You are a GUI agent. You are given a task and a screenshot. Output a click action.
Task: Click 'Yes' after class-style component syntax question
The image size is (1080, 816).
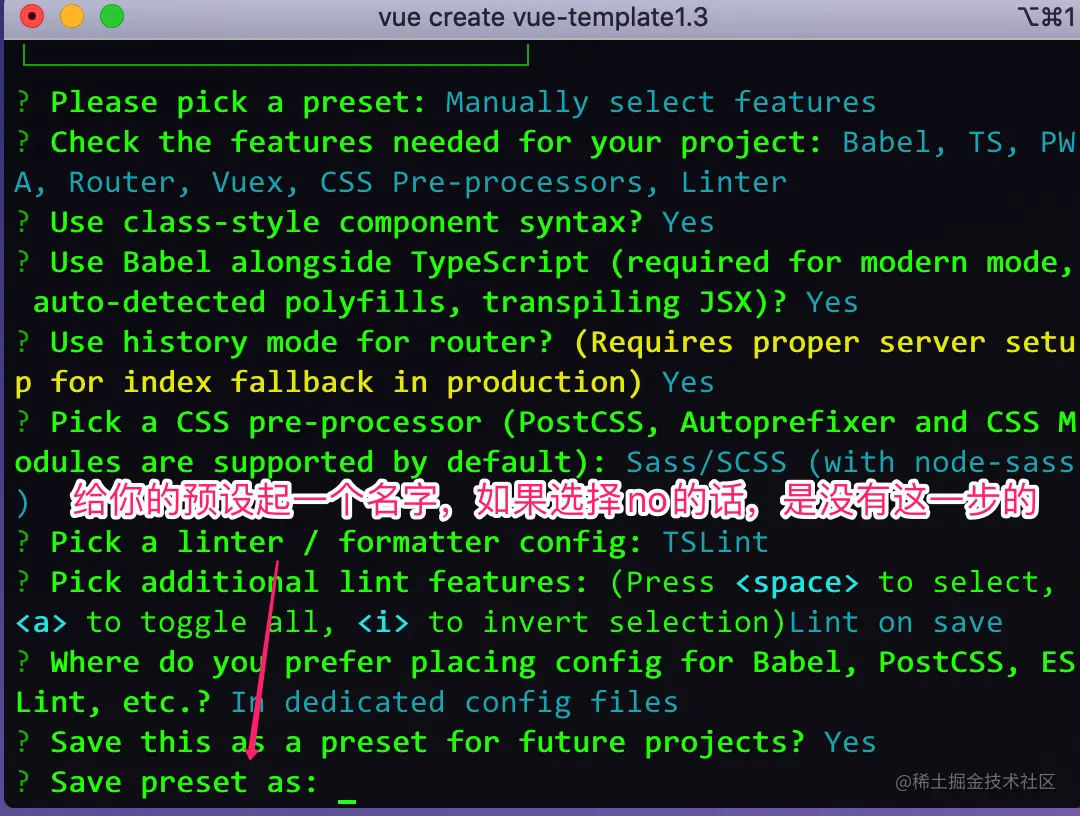point(688,223)
